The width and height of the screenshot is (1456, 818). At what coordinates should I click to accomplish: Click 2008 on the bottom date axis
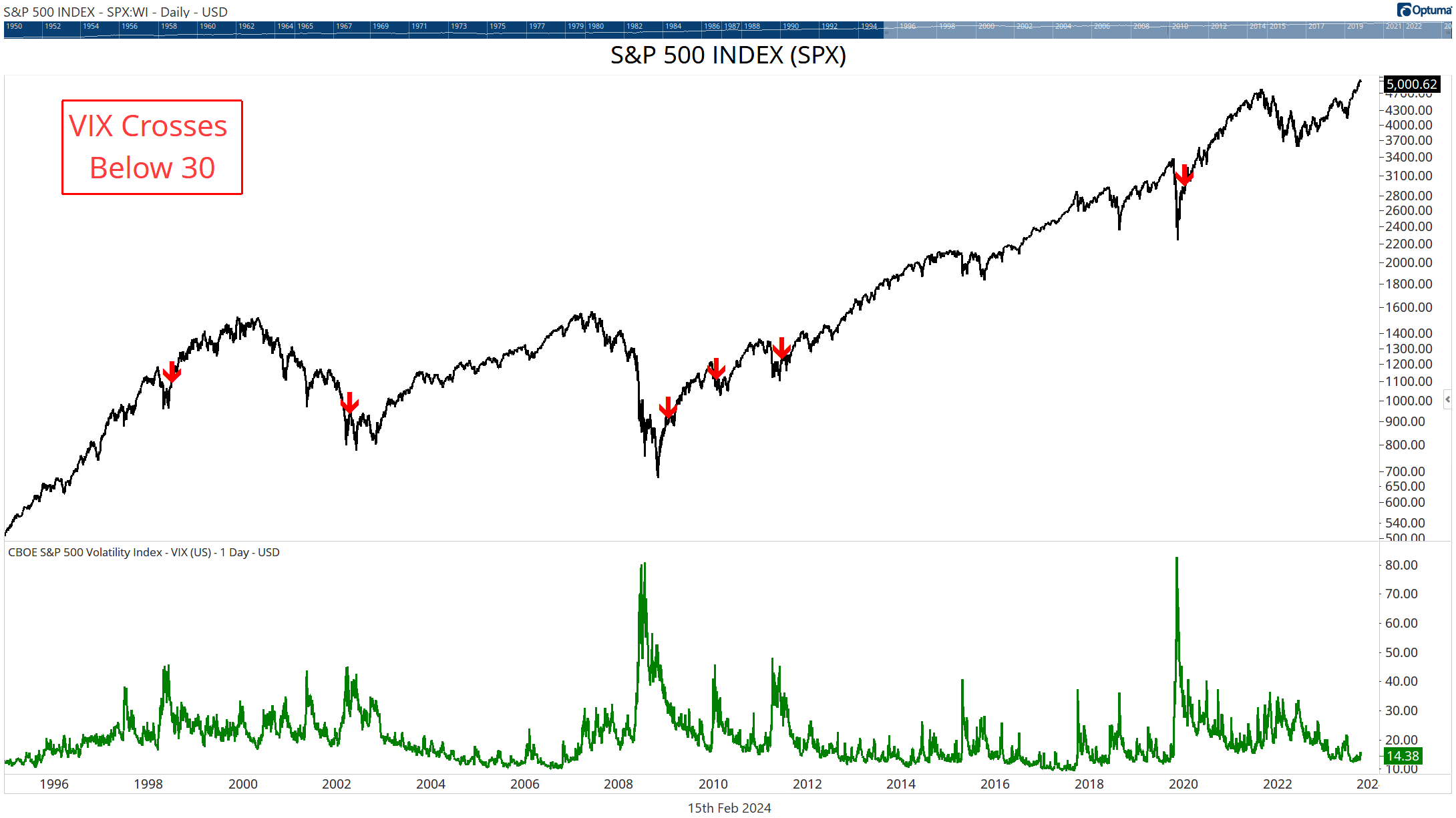[x=618, y=784]
